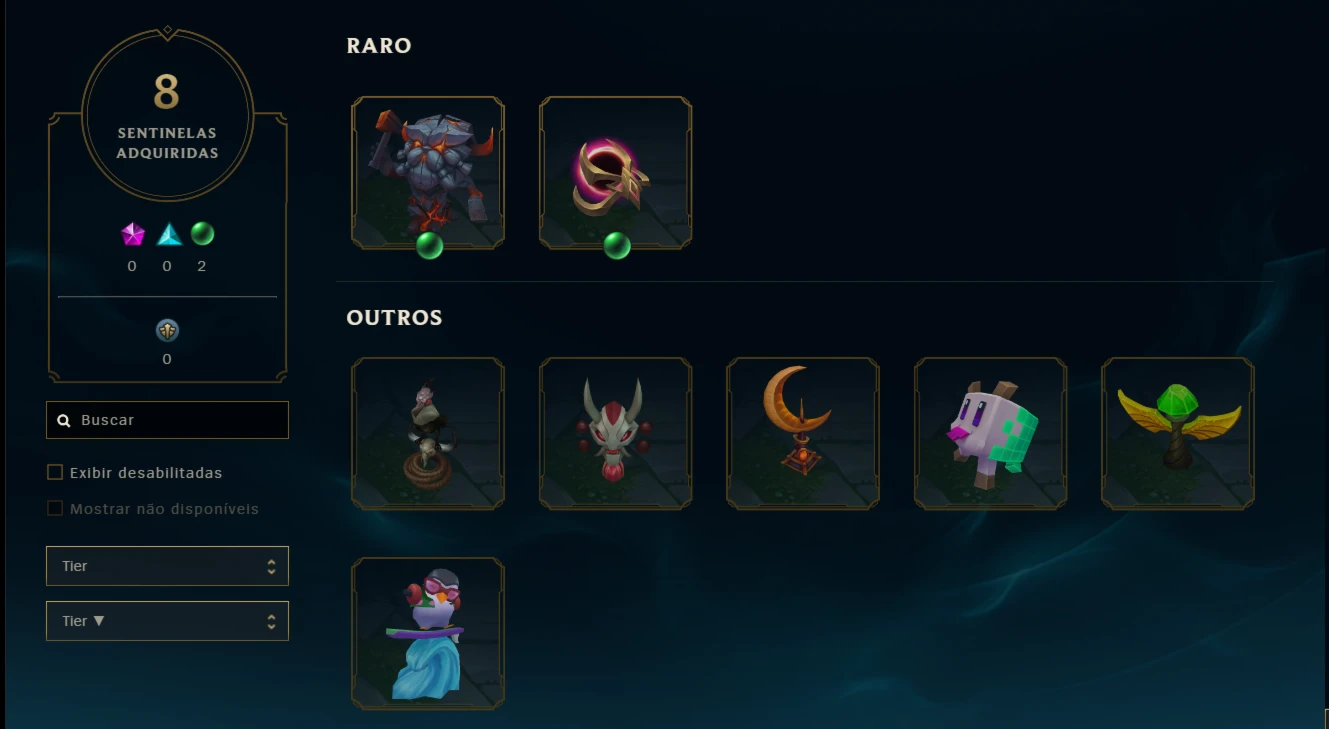The height and width of the screenshot is (729, 1329).
Task: Select the stone golem ward skin
Action: 428,173
